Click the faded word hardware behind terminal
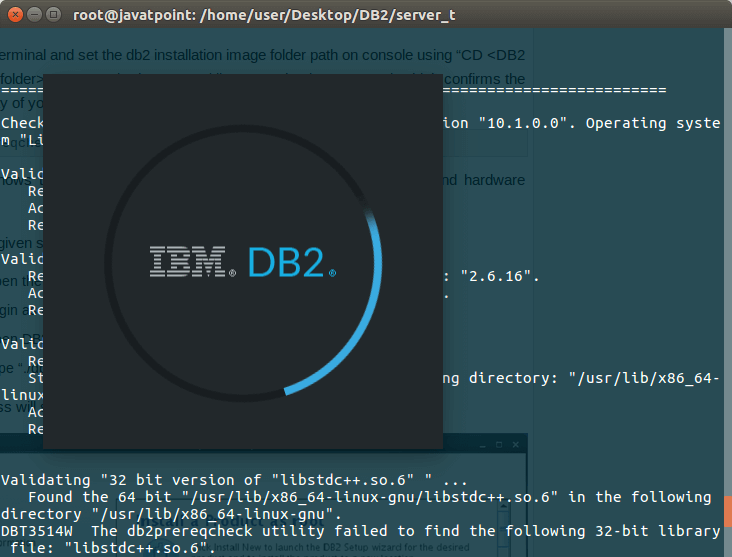The height and width of the screenshot is (557, 732). [x=494, y=180]
